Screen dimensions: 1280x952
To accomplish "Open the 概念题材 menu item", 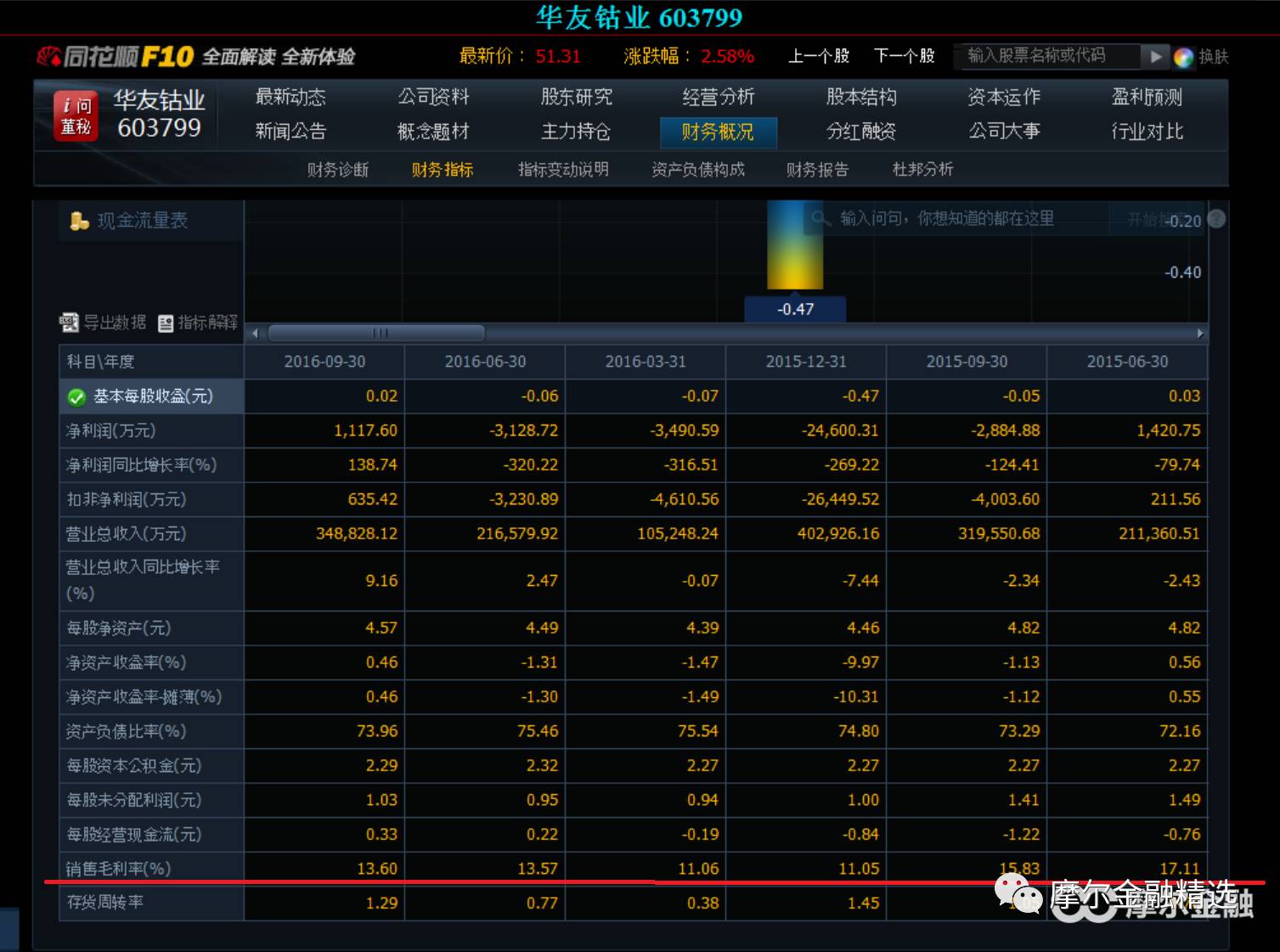I will 433,131.
